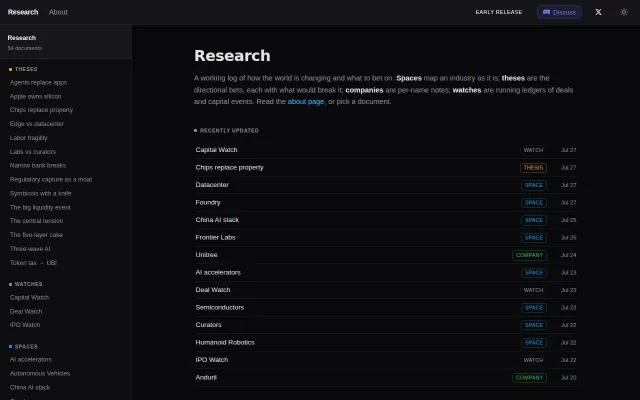
Task: Open Deal Watch in sidebar Watches section
Action: [26, 311]
